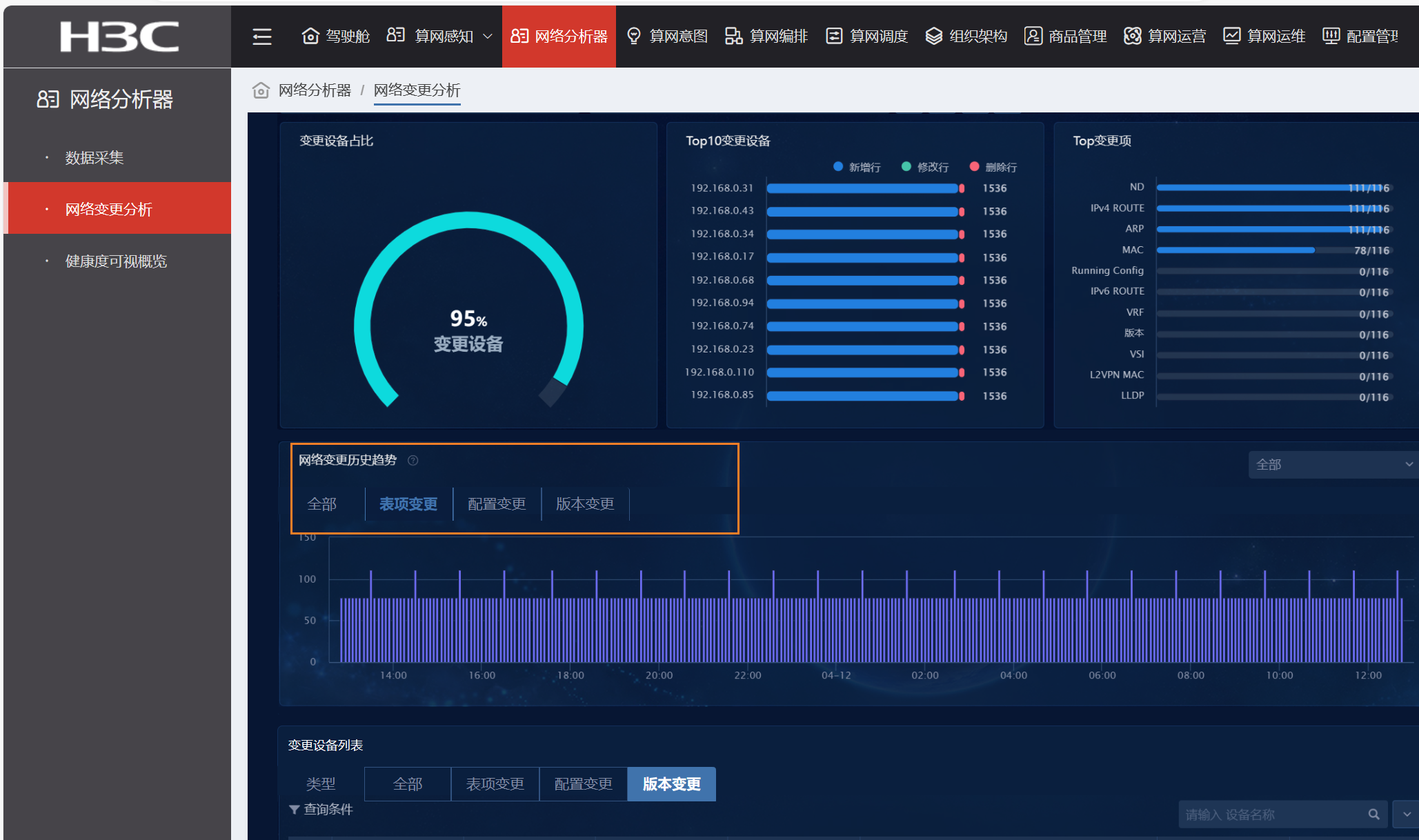
Task: Click the breadcrumb home icon
Action: coord(261,90)
